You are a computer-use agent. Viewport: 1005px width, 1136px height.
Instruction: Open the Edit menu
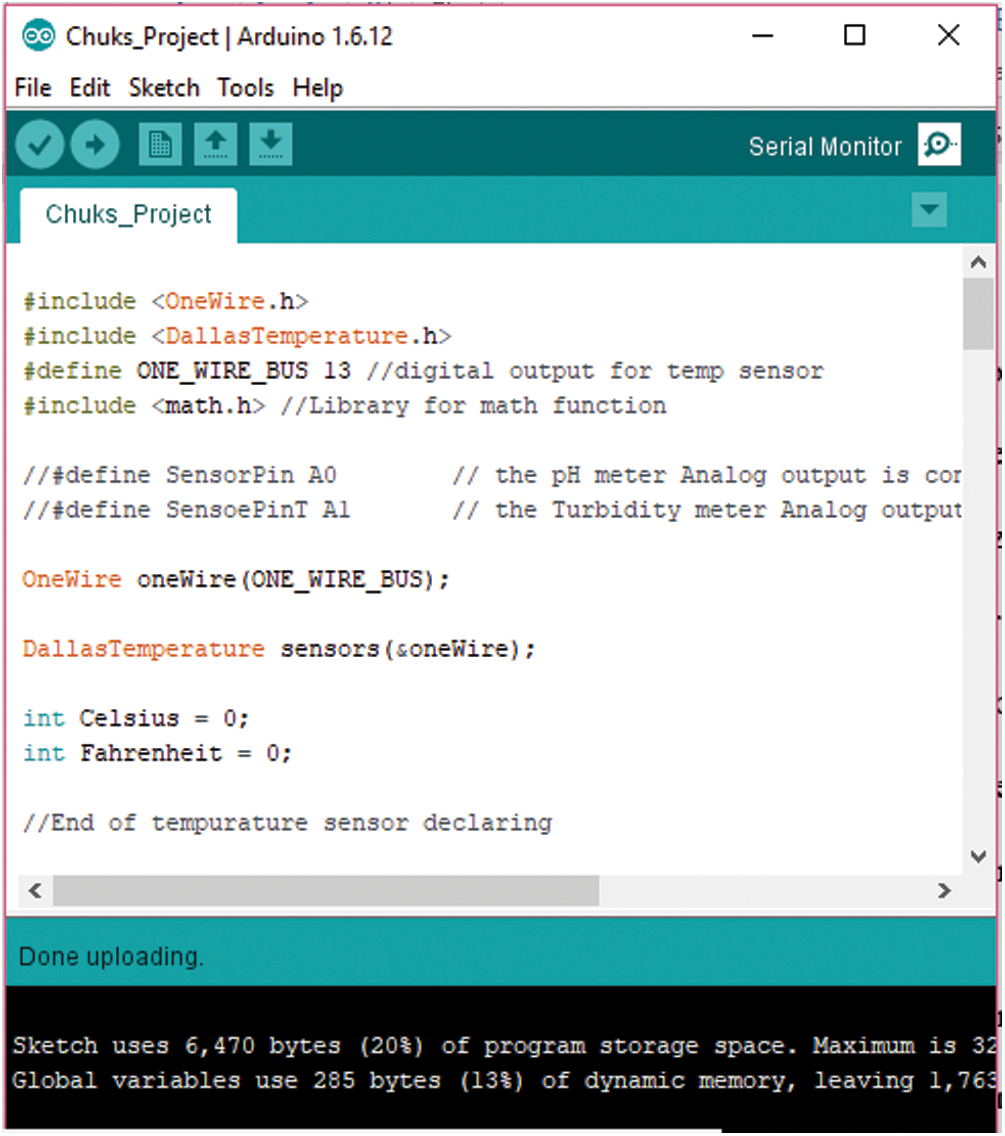point(90,88)
